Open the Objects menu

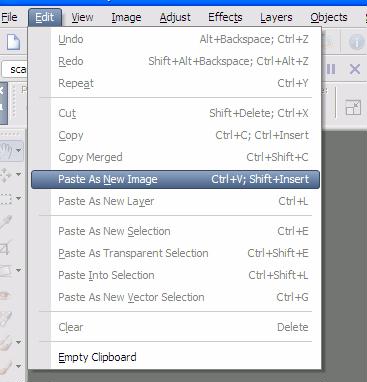329,17
